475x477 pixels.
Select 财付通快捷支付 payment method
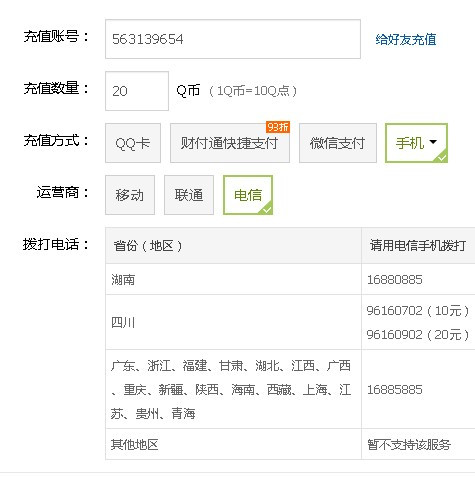click(230, 143)
